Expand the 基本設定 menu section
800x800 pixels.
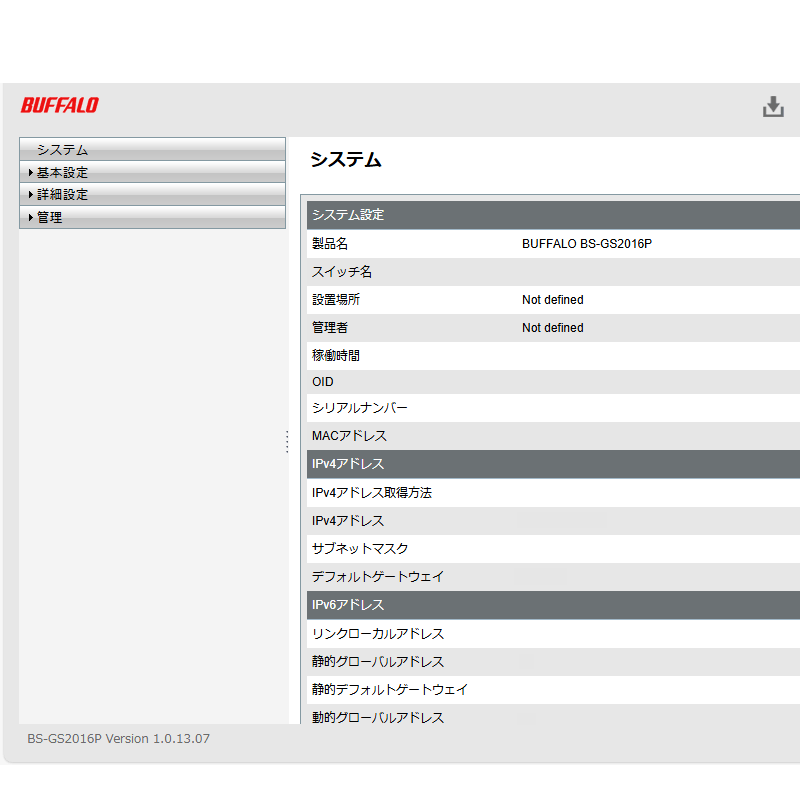[62, 172]
